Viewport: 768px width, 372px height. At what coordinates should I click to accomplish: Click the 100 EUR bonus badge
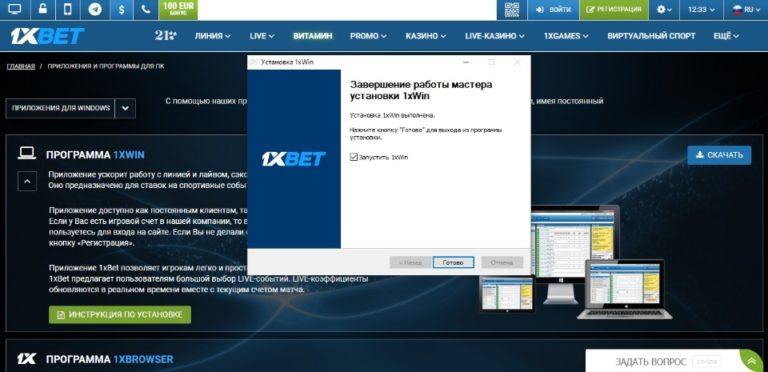(x=178, y=9)
